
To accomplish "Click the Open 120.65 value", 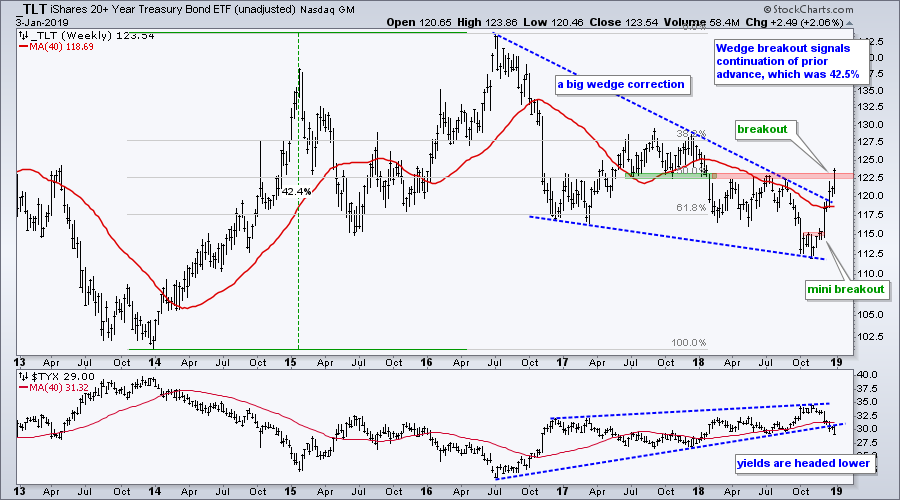I will click(x=418, y=22).
